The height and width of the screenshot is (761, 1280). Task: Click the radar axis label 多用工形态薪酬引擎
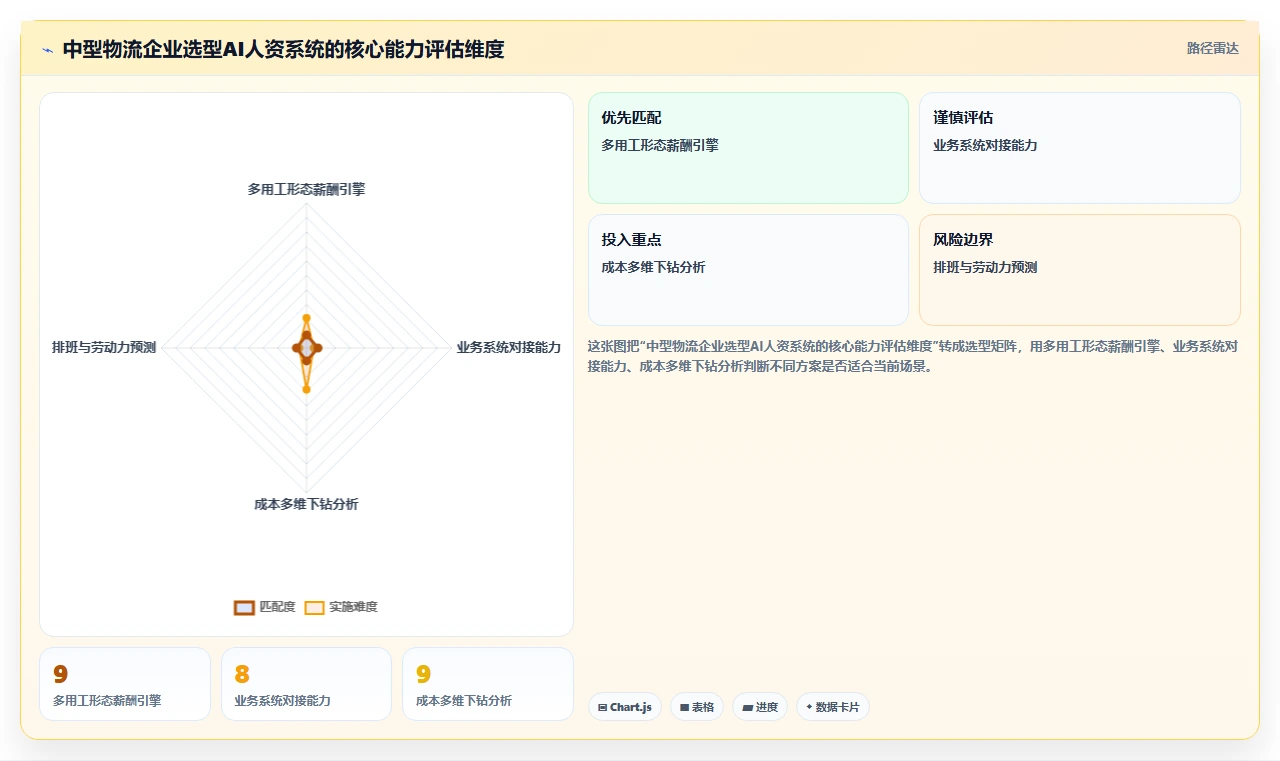tap(306, 189)
